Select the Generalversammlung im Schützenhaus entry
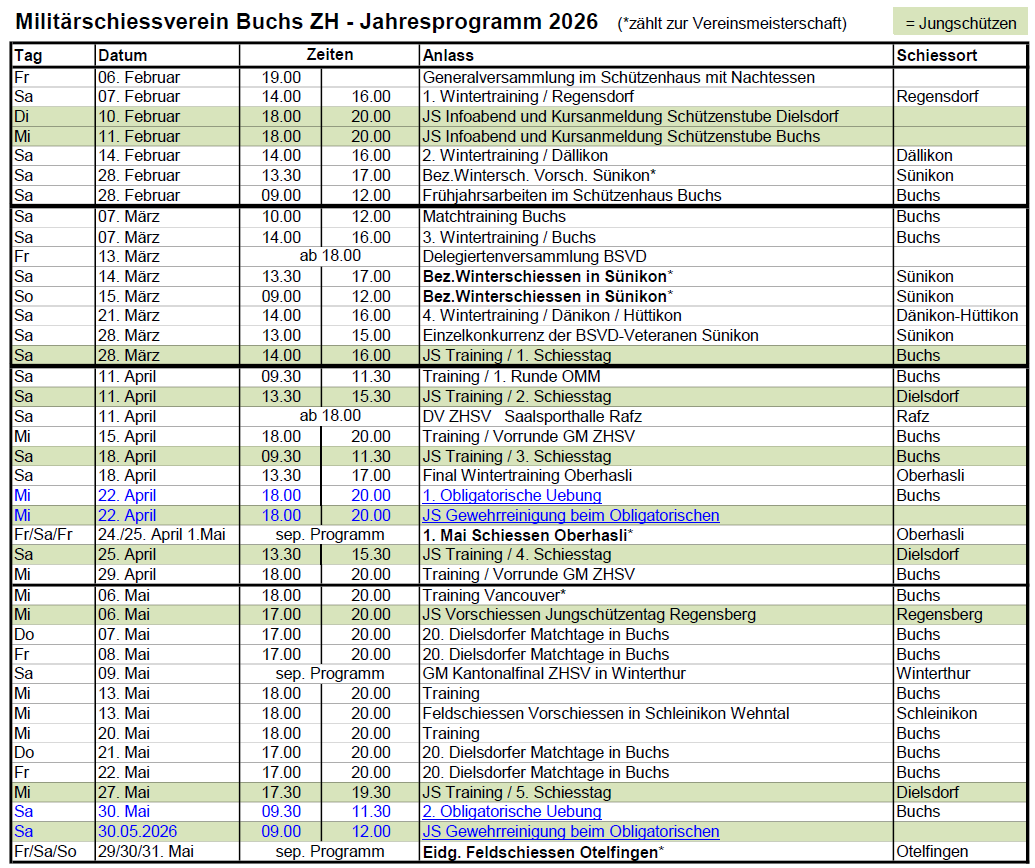The width and height of the screenshot is (1035, 868). pyautogui.click(x=619, y=77)
